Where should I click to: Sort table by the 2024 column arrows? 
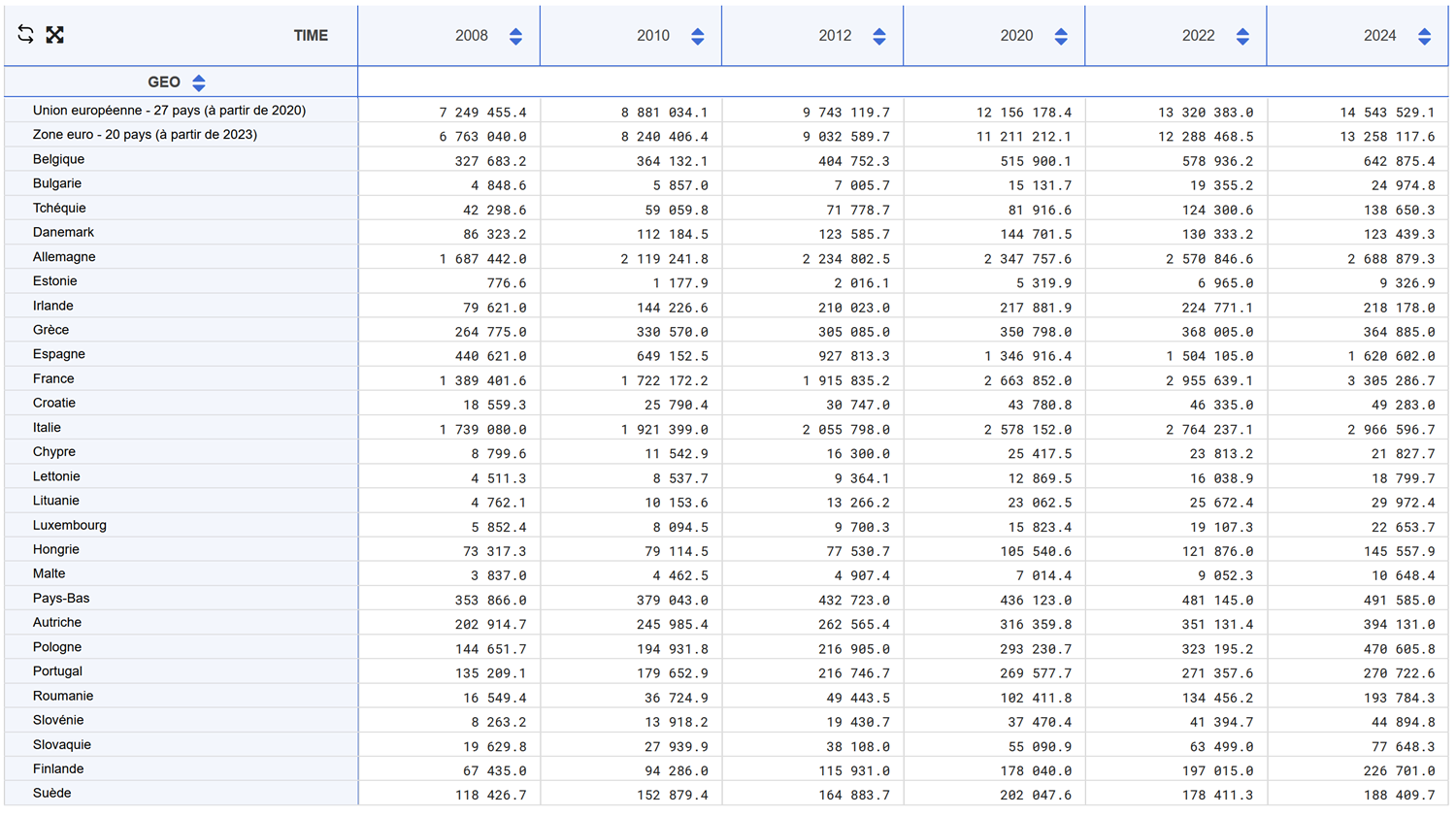[1424, 36]
